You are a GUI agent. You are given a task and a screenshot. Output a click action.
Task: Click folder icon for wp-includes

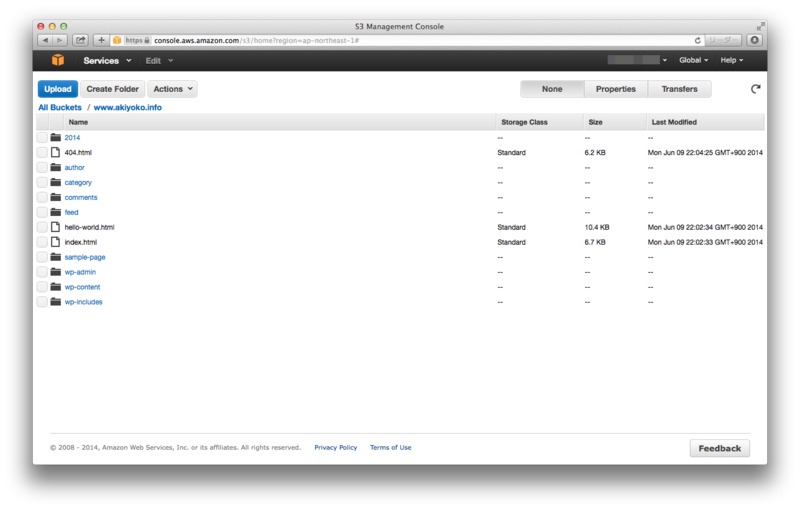click(x=56, y=301)
